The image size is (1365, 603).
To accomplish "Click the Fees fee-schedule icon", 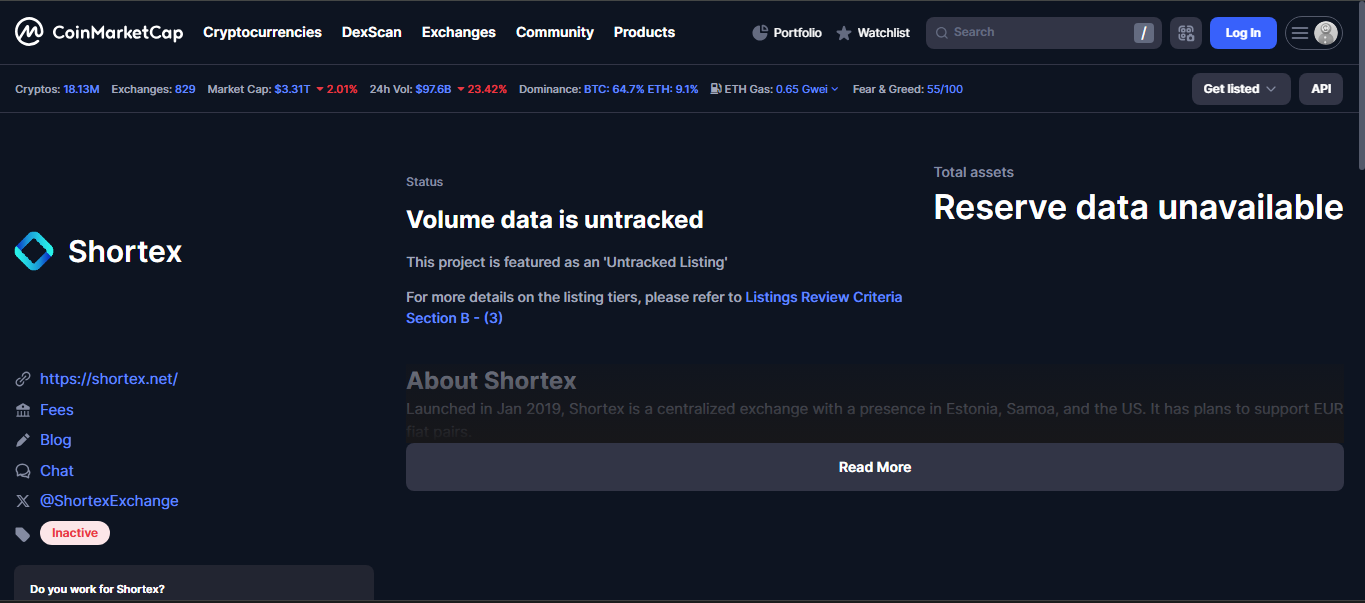I will [23, 409].
